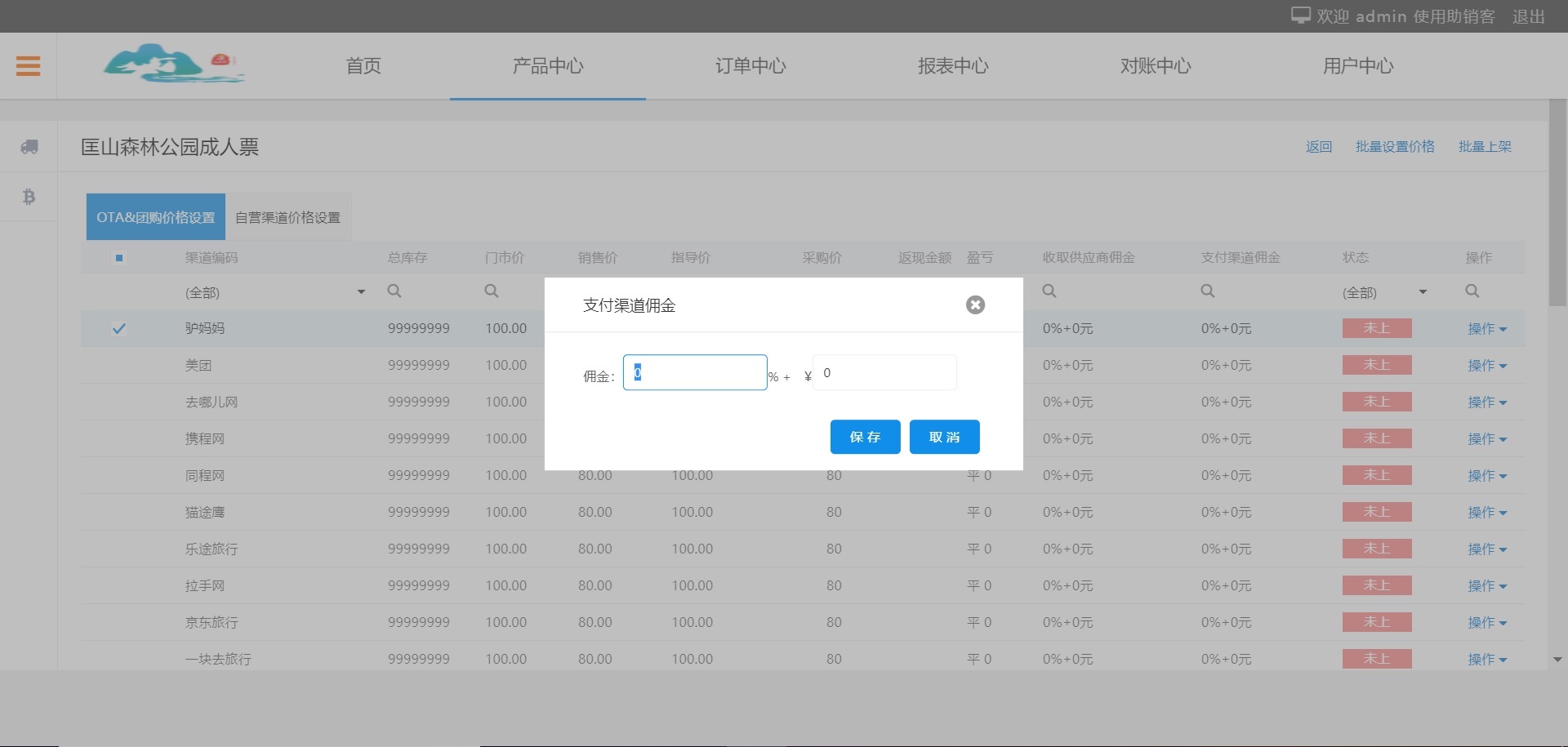
Task: Expand the 状态 (全部) filter dropdown
Action: point(1423,292)
